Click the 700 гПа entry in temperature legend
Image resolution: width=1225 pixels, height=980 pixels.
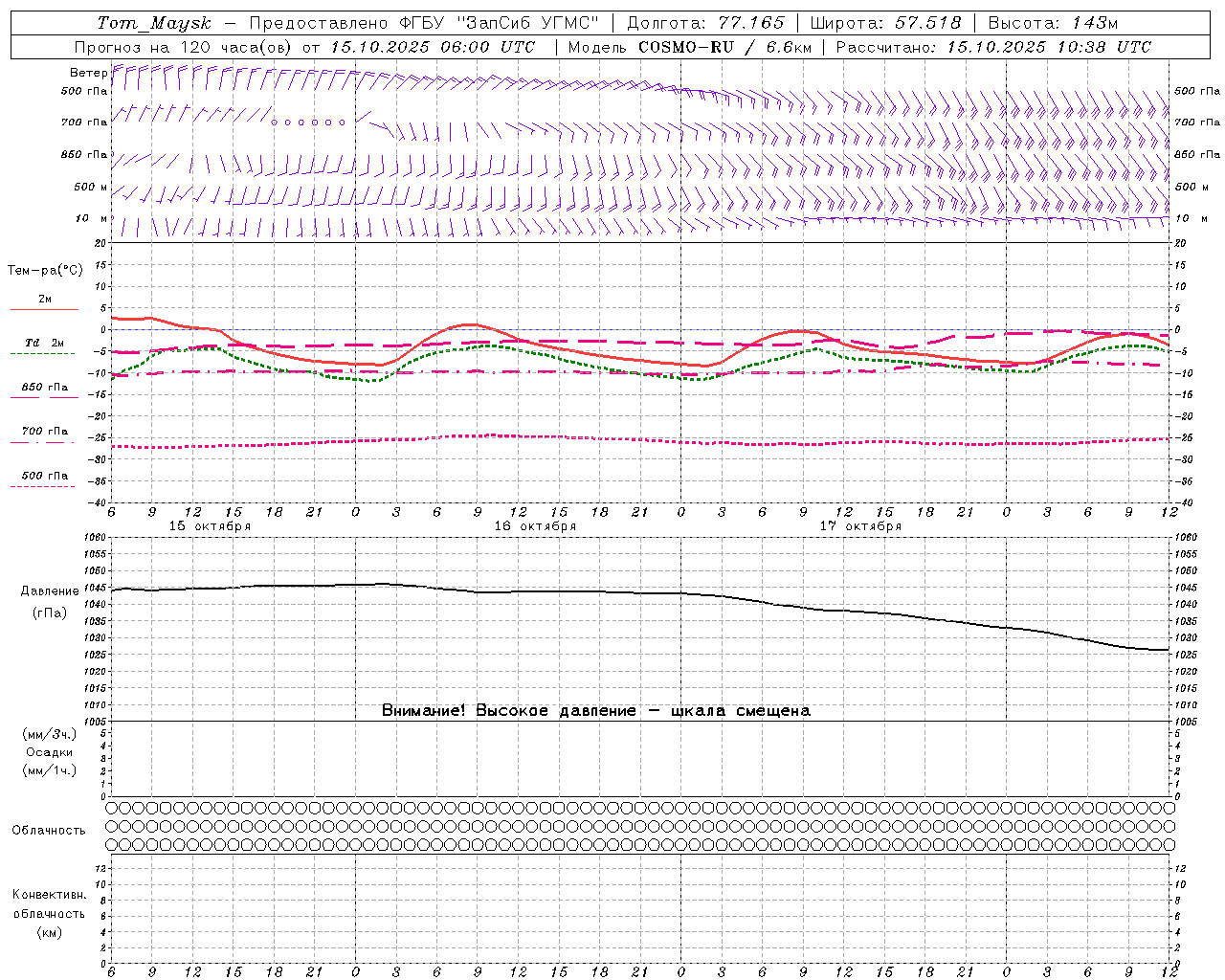45,432
